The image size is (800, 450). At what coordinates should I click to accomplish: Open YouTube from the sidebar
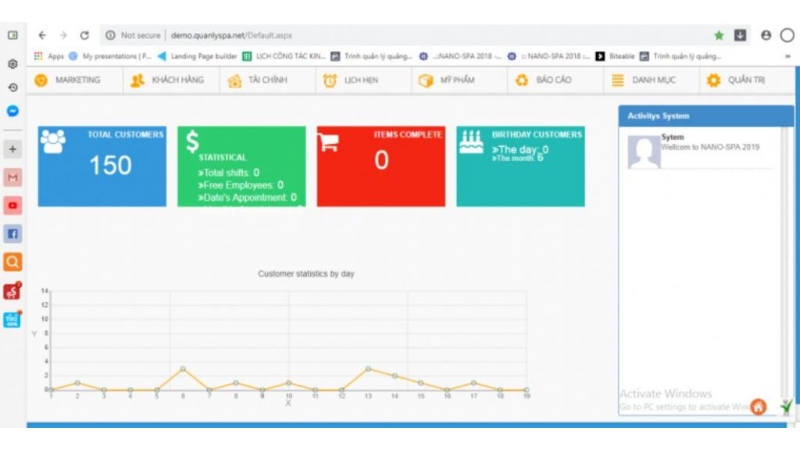coord(13,205)
